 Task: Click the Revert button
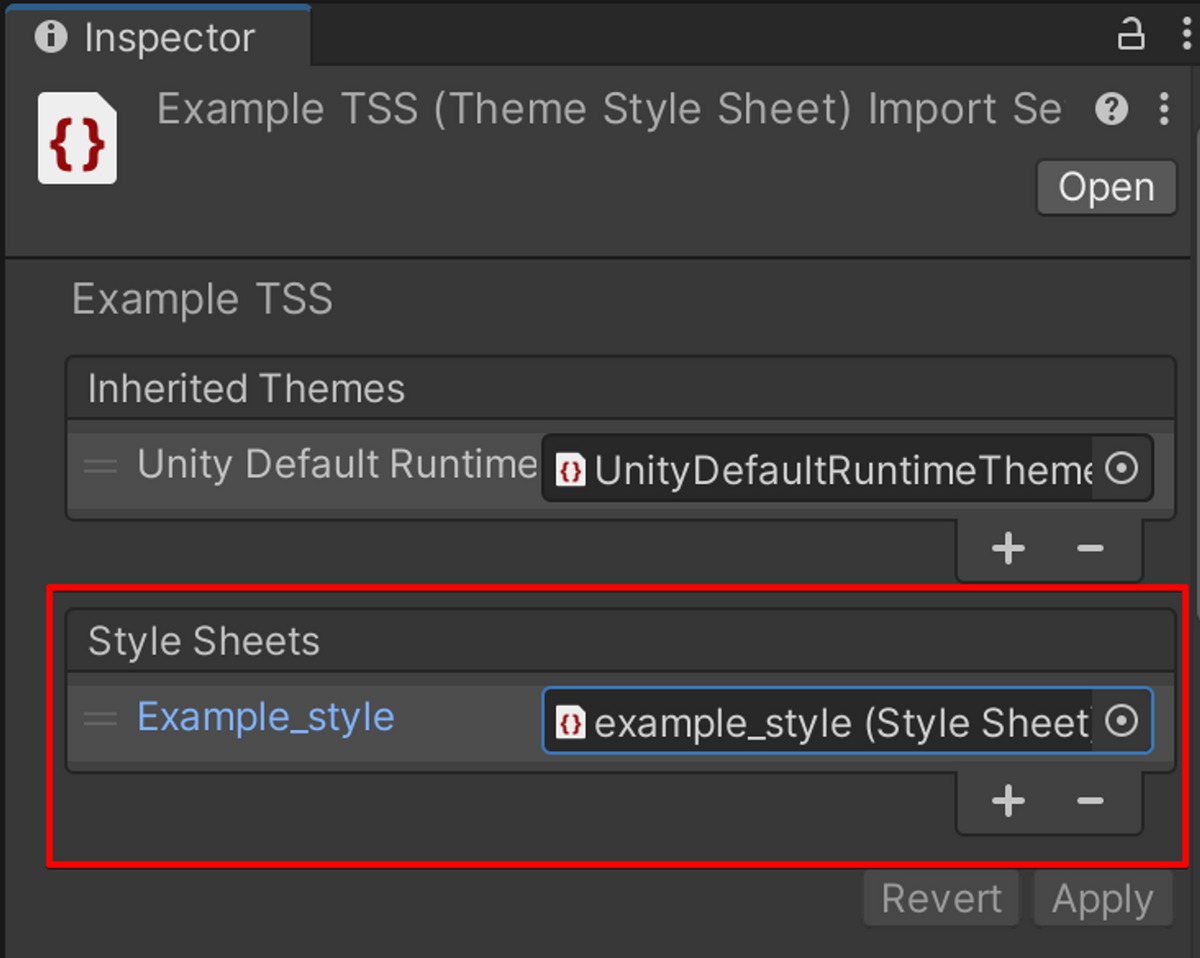pos(941,898)
